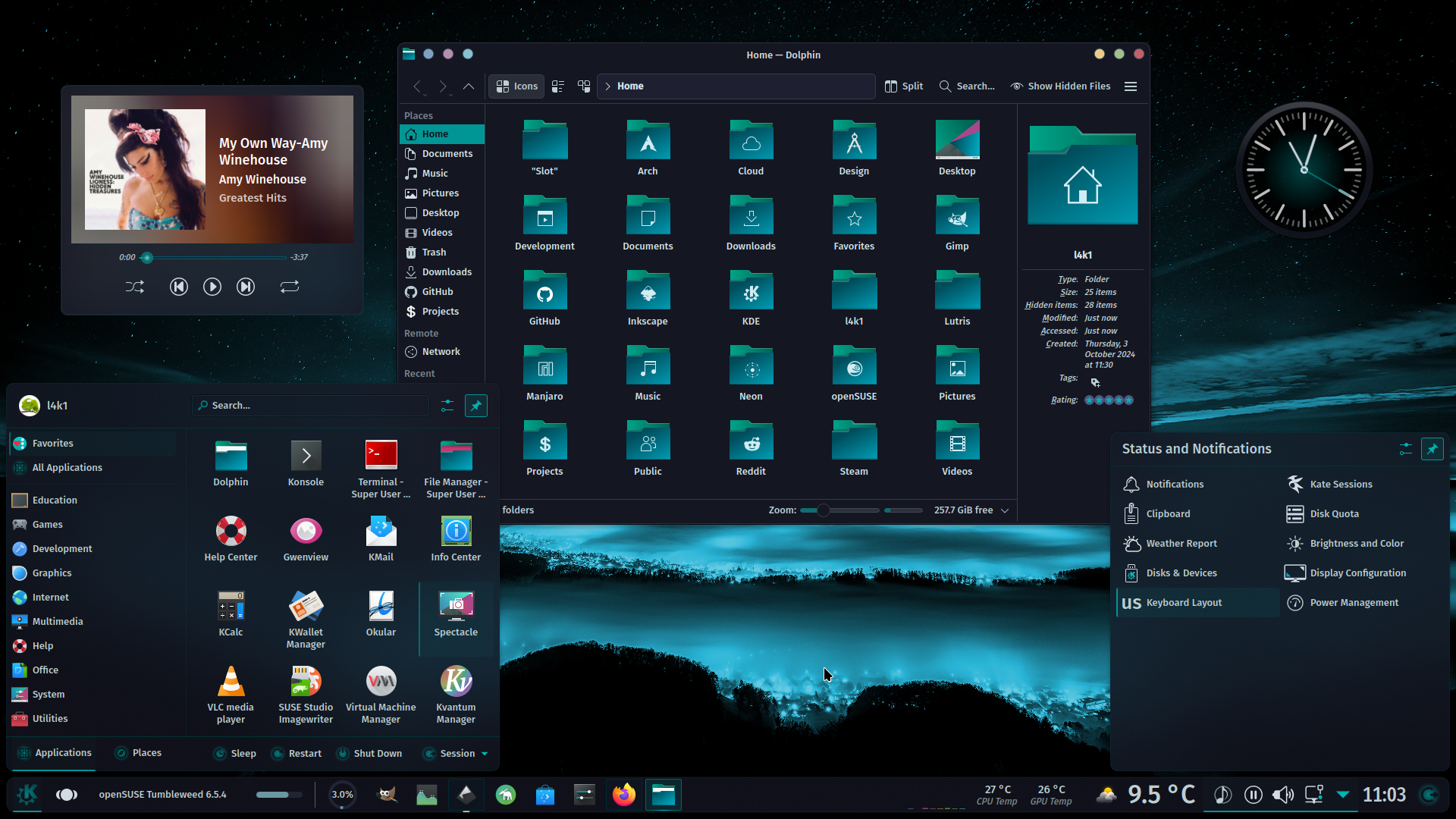The height and width of the screenshot is (819, 1456).
Task: Switch Dolphin to details tree view
Action: click(x=584, y=86)
